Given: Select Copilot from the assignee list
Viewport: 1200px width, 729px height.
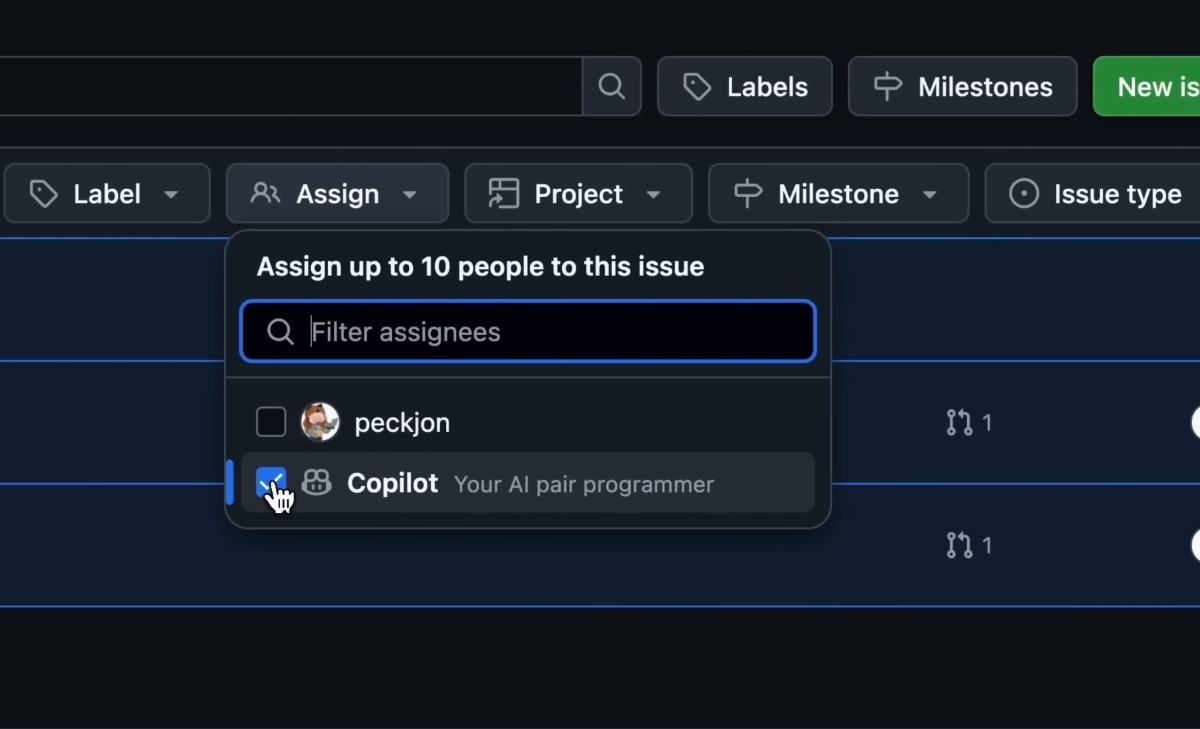Looking at the screenshot, I should (392, 483).
